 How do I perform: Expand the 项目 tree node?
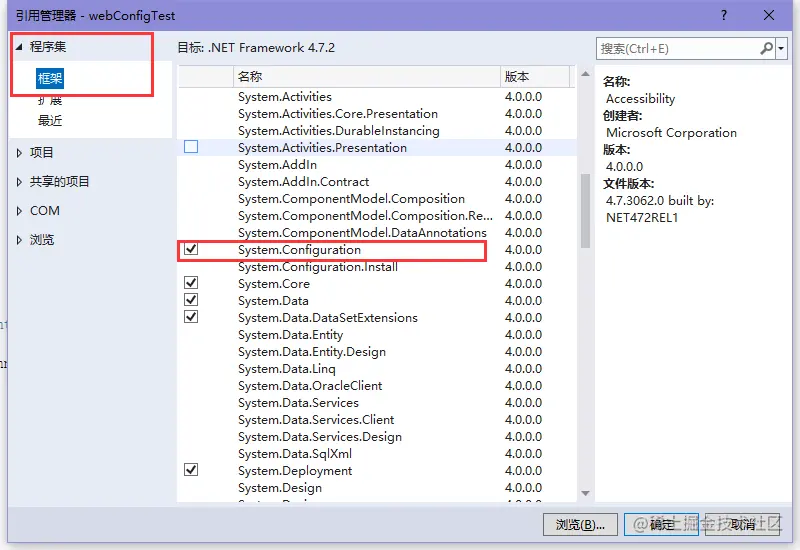pyautogui.click(x=19, y=153)
